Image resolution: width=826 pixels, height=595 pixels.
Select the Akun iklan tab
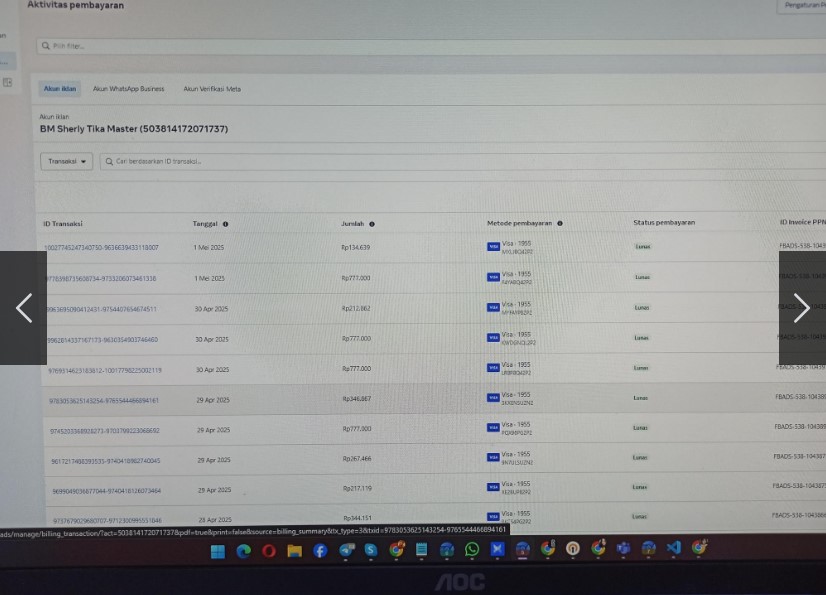coord(59,89)
